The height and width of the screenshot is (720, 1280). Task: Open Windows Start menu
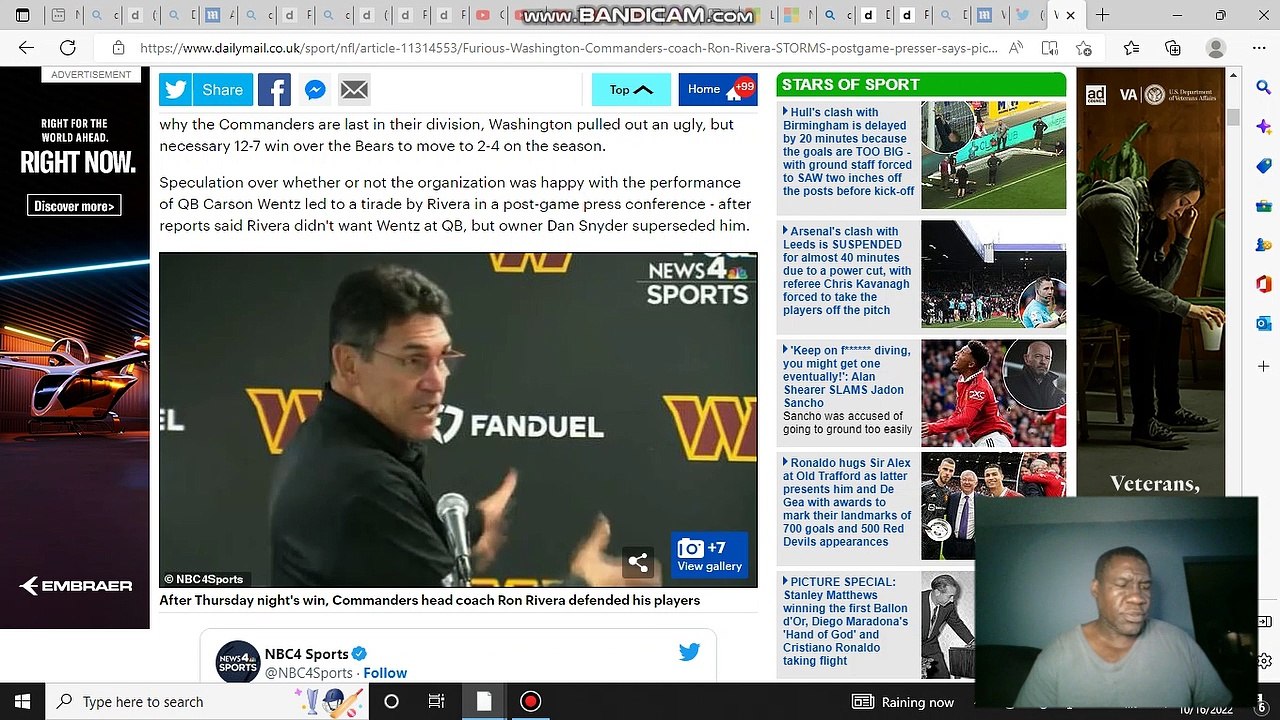point(22,702)
